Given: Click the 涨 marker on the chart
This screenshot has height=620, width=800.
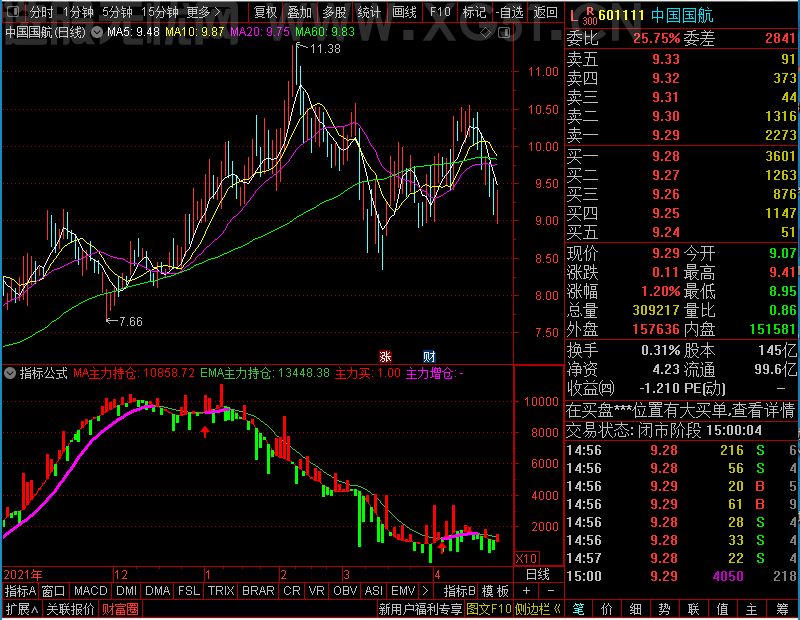Looking at the screenshot, I should pyautogui.click(x=385, y=356).
